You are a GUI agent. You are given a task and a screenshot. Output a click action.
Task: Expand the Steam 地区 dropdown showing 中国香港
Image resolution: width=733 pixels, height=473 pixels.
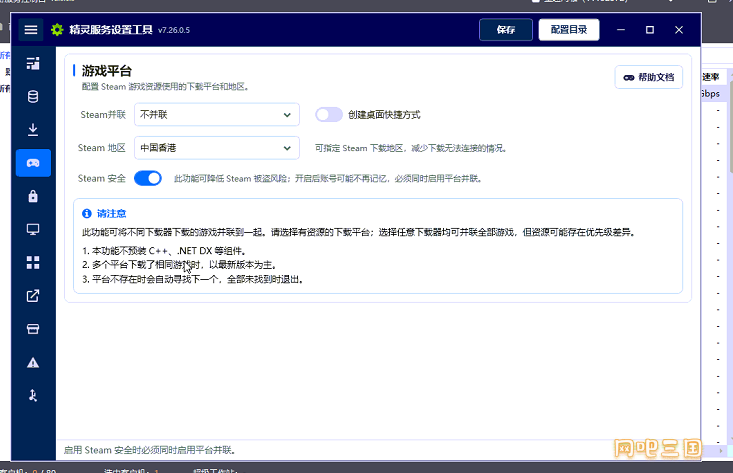(217, 148)
